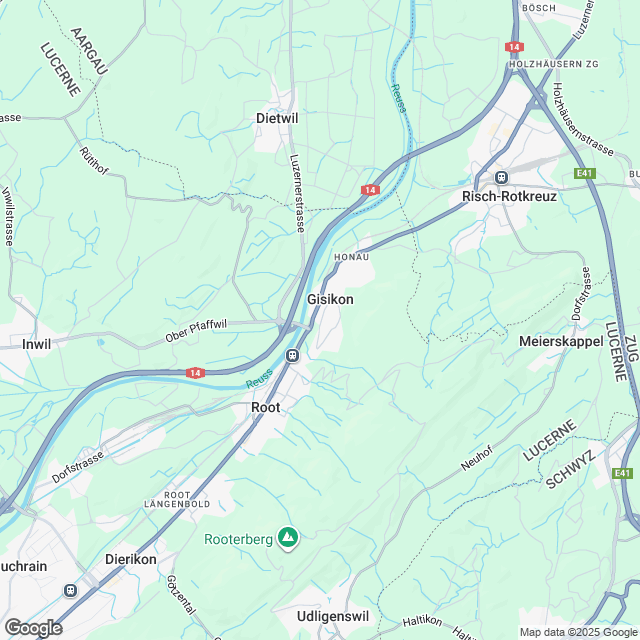Select the train station icon near Buchrain
Viewport: 640px width, 640px height.
click(x=70, y=591)
